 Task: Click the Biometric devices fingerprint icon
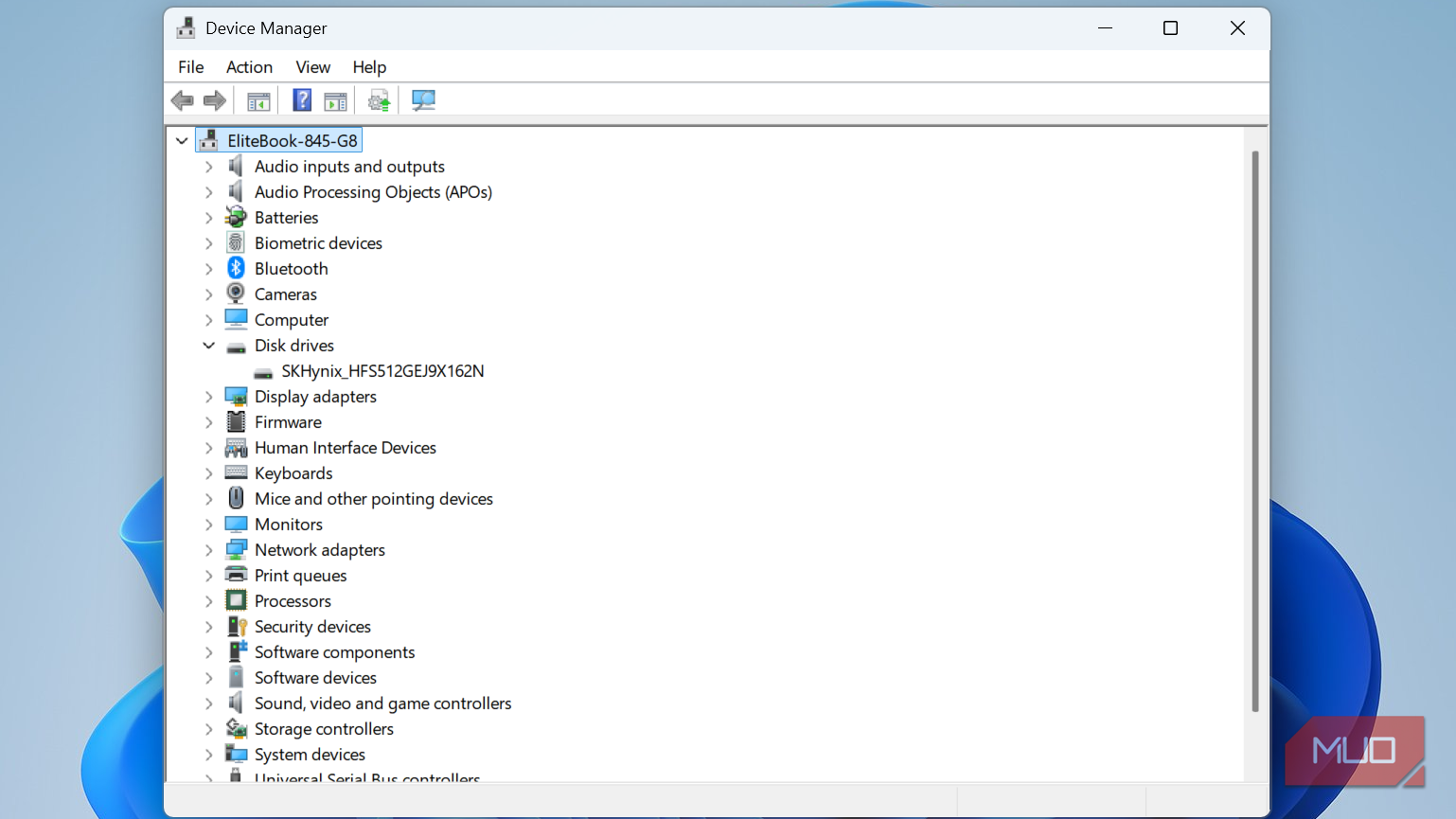coord(236,243)
